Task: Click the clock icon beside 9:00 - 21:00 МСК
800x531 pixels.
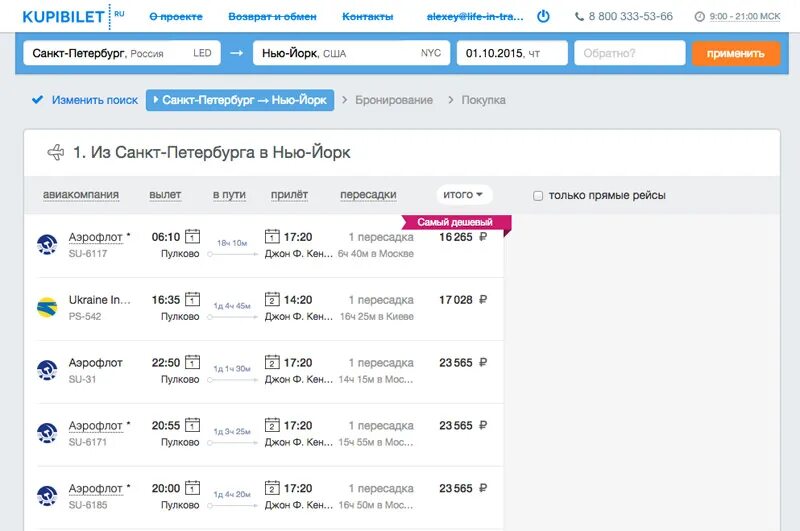Action: click(x=699, y=17)
